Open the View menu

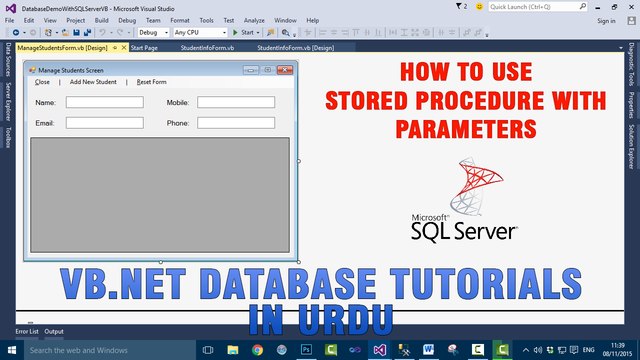click(50, 20)
